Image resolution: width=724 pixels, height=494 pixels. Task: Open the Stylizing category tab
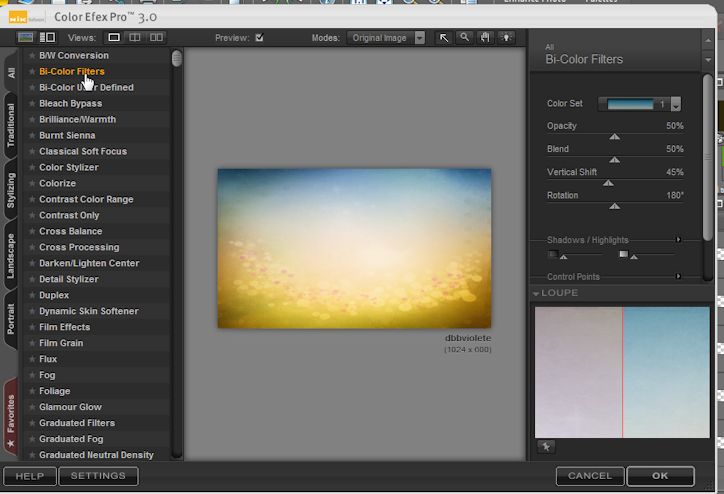pyautogui.click(x=11, y=190)
